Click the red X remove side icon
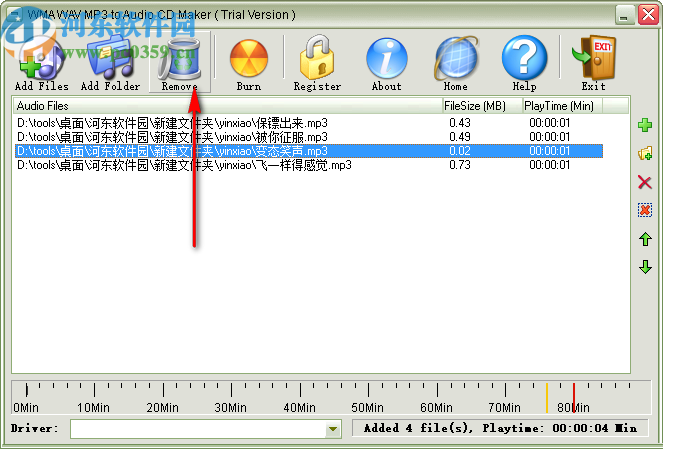The height and width of the screenshot is (449, 673). point(645,182)
